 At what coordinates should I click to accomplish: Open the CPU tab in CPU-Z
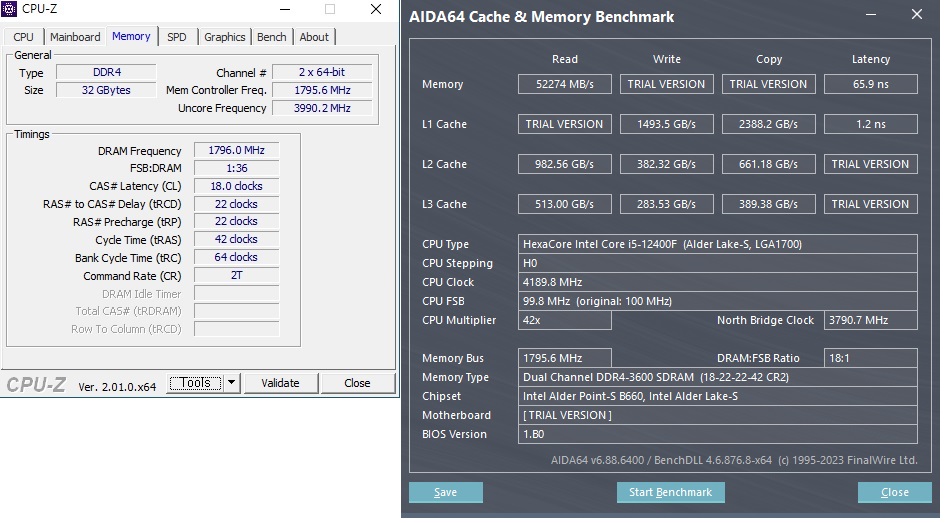coord(24,37)
